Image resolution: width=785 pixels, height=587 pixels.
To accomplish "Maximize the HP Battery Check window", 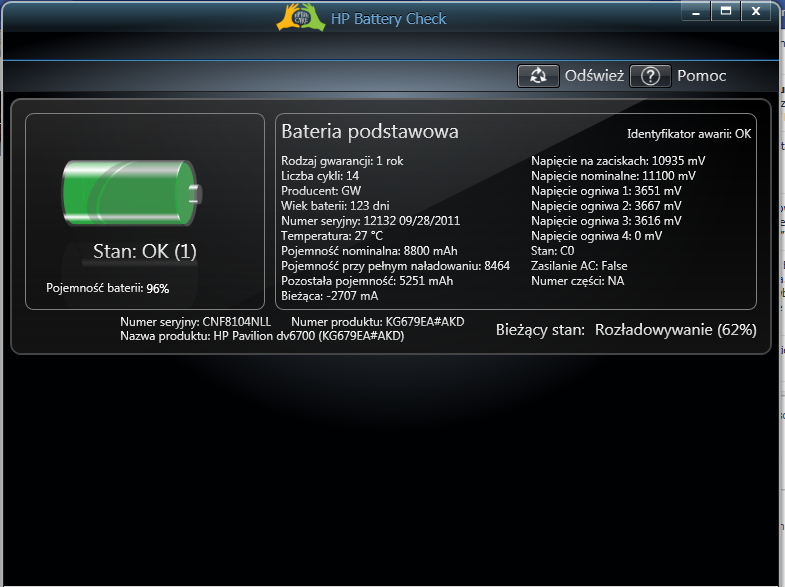I will click(x=725, y=12).
